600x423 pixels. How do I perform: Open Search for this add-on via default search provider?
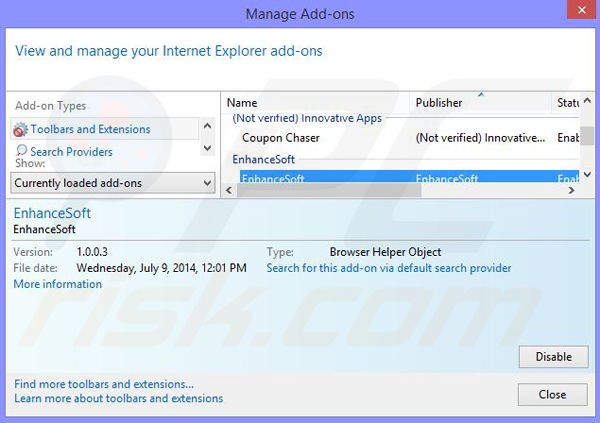389,268
